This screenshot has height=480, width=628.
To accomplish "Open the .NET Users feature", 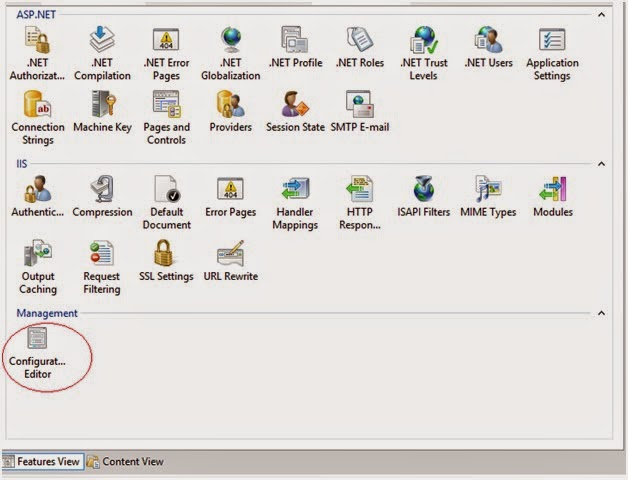I will [x=488, y=47].
